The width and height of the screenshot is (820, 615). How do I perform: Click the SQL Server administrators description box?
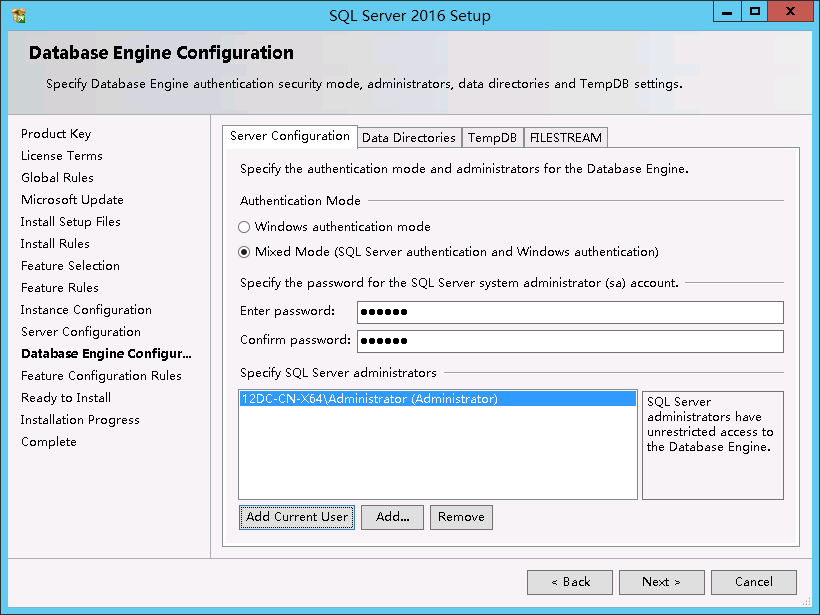[713, 446]
